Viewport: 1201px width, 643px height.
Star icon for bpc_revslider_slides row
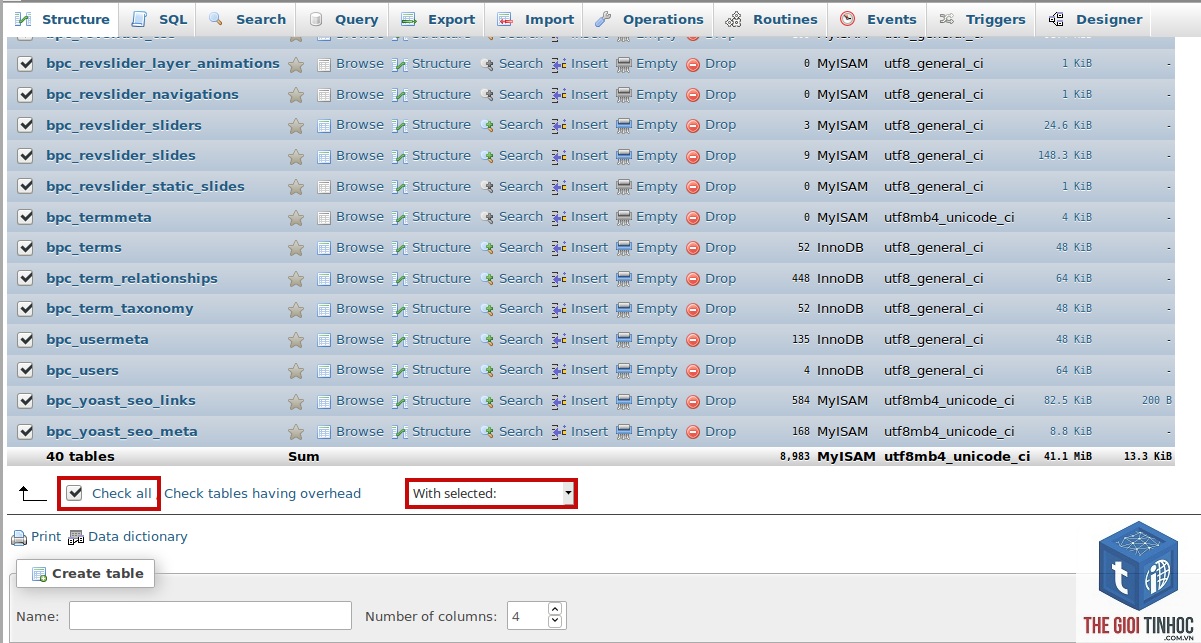pyautogui.click(x=296, y=156)
